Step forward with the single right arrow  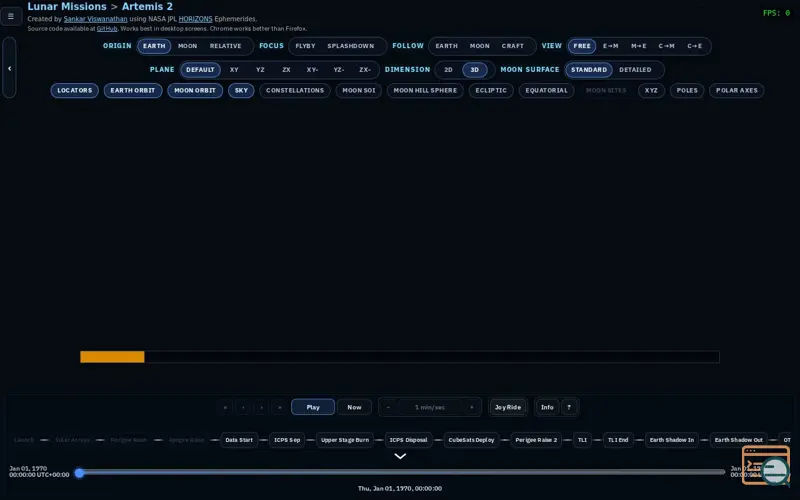coord(261,407)
